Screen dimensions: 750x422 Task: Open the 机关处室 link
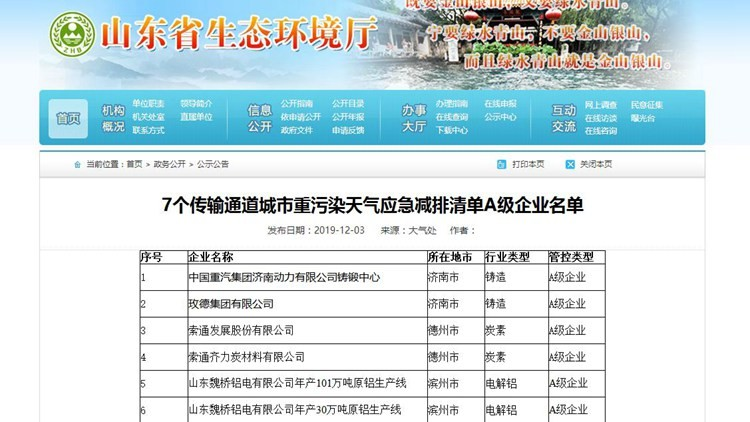tap(148, 117)
